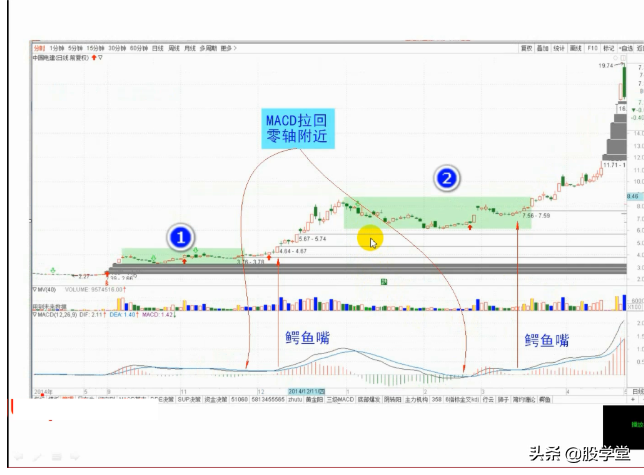The width and height of the screenshot is (644, 475).
Task: Click the DIF: 2.11 readout
Action: [x=92, y=315]
